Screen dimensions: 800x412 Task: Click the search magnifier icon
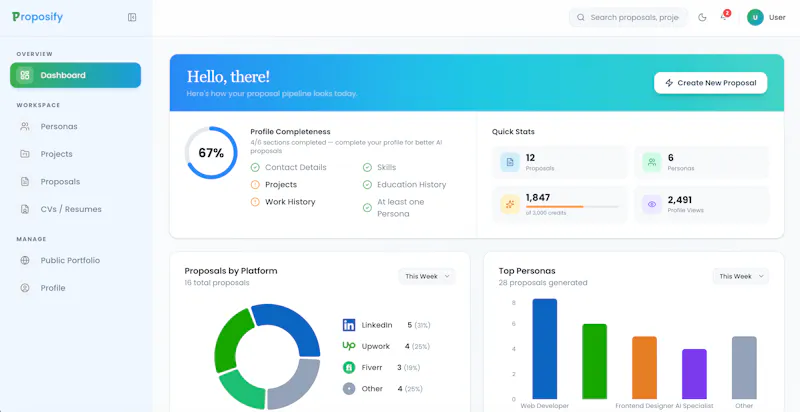[581, 17]
